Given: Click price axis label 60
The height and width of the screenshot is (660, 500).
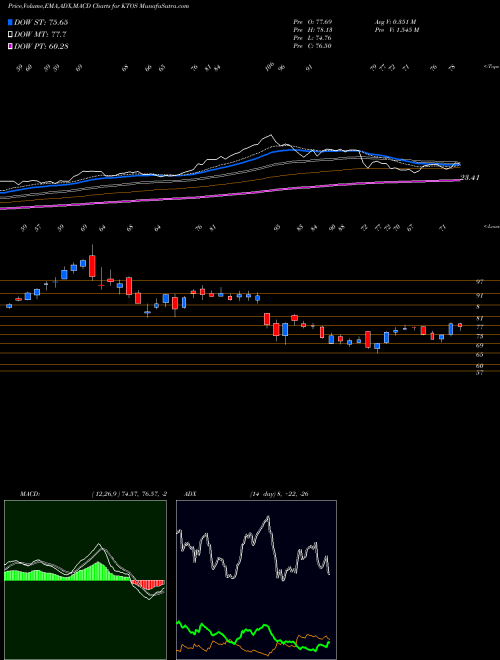Looking at the screenshot, I should click(x=479, y=366).
